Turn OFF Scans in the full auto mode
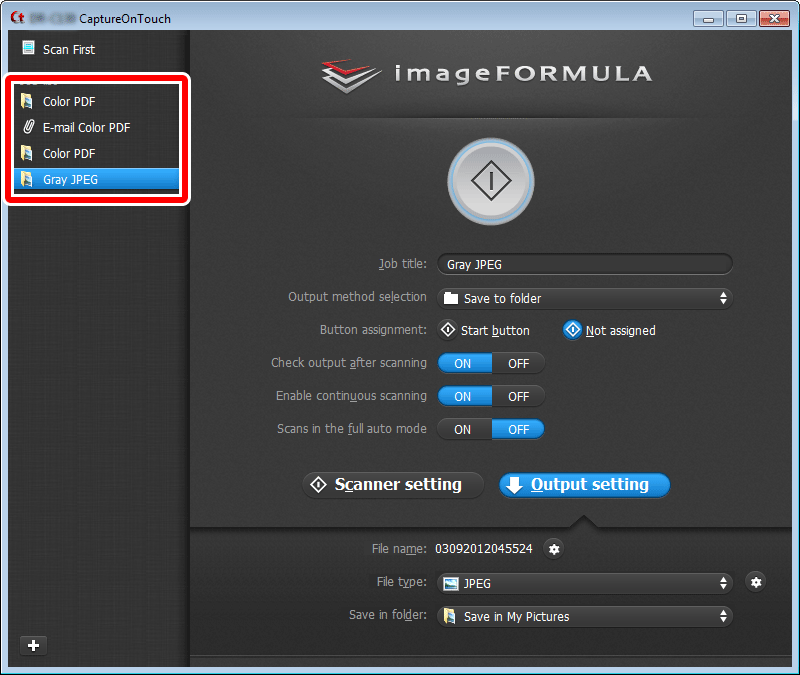This screenshot has width=800, height=675. (x=518, y=430)
